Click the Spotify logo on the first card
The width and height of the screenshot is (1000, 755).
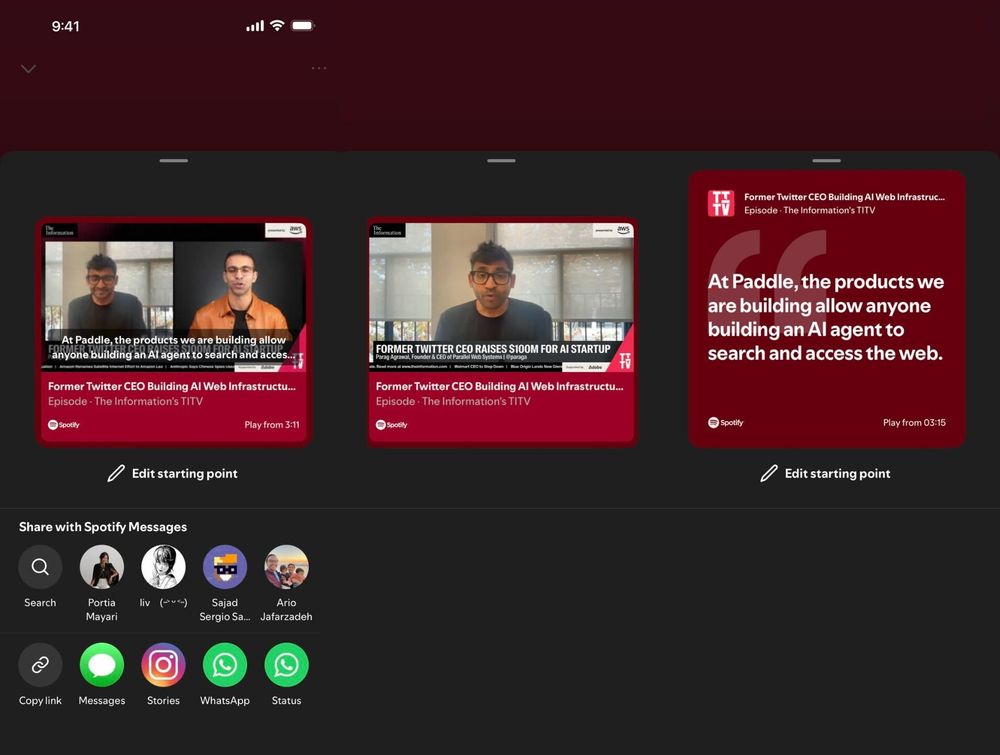[x=64, y=424]
